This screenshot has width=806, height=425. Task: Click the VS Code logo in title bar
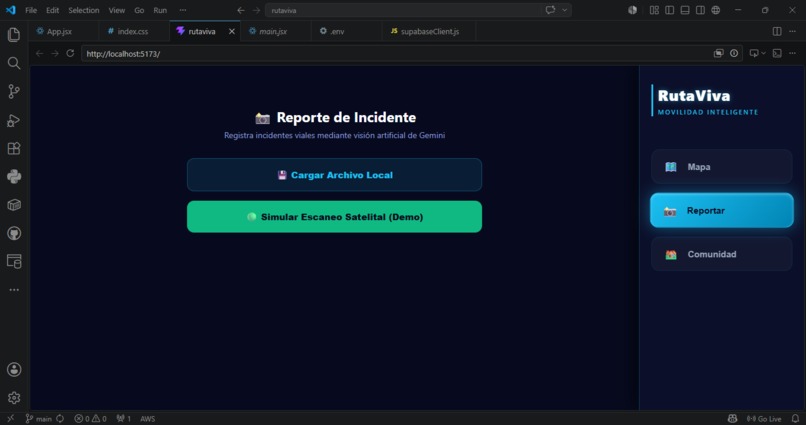click(x=11, y=10)
